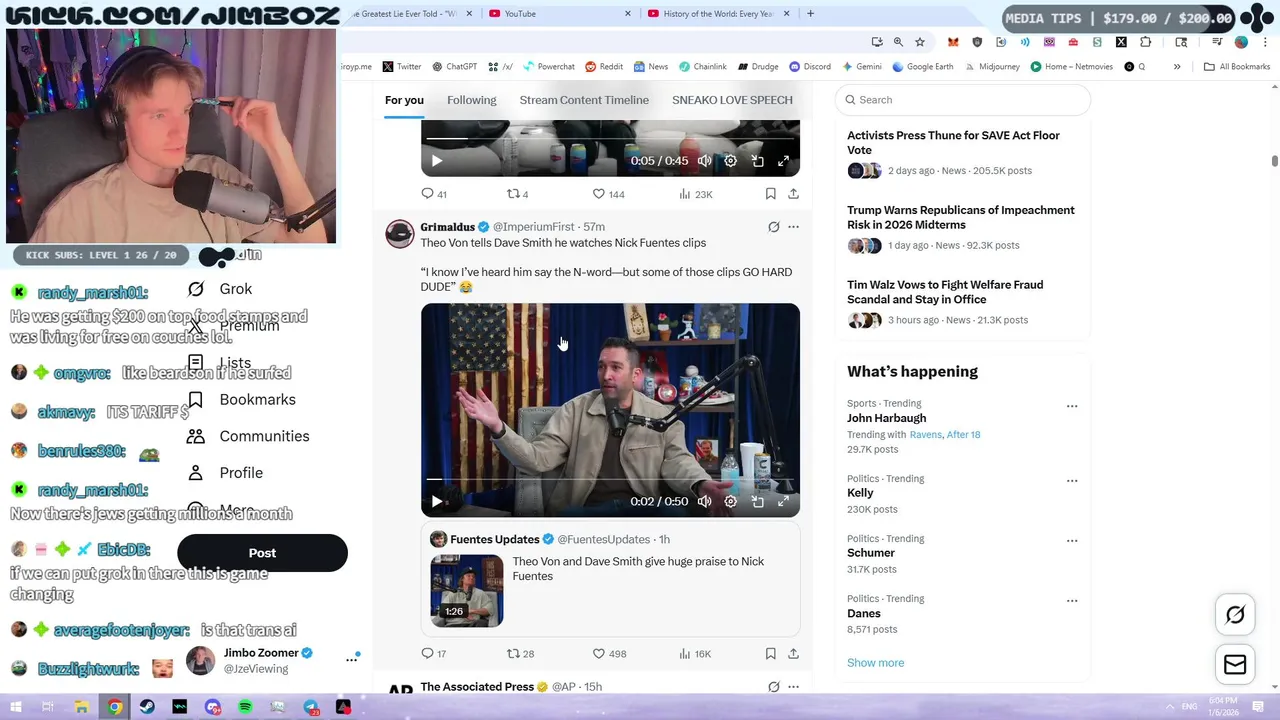This screenshot has height=720, width=1280.
Task: Mute the upper video volume icon
Action: pos(704,160)
